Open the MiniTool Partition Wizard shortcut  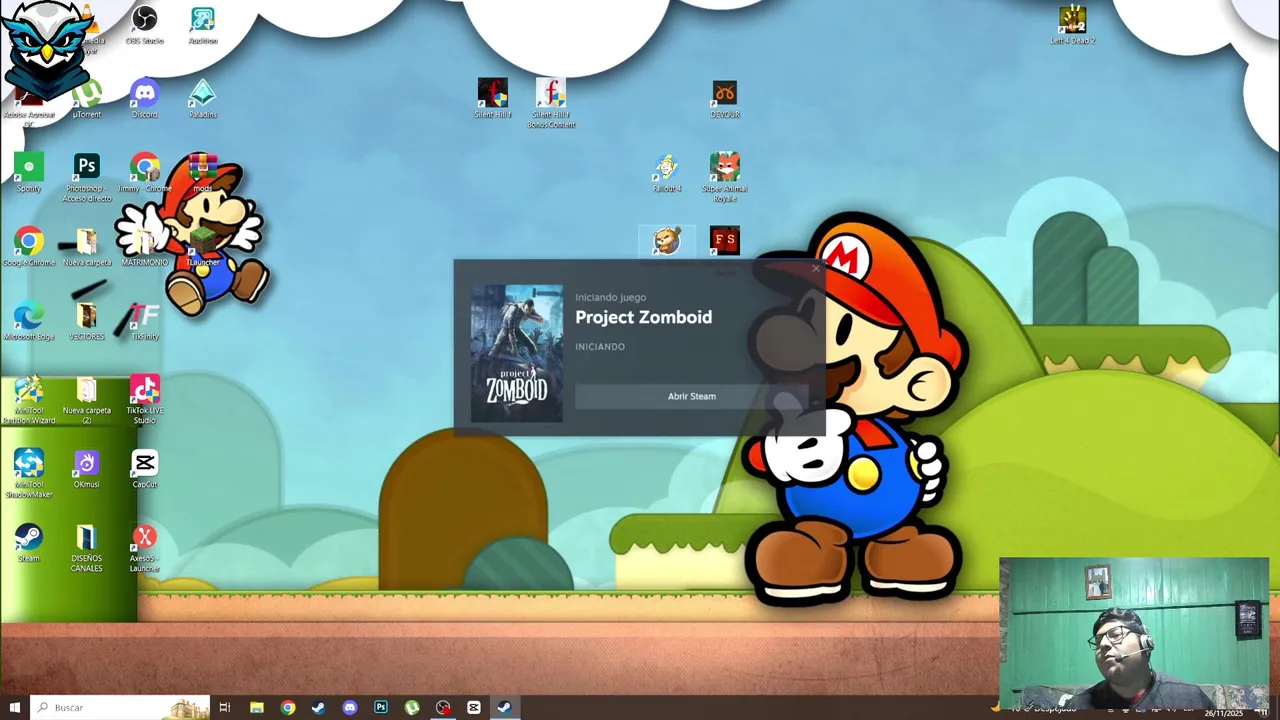point(29,400)
